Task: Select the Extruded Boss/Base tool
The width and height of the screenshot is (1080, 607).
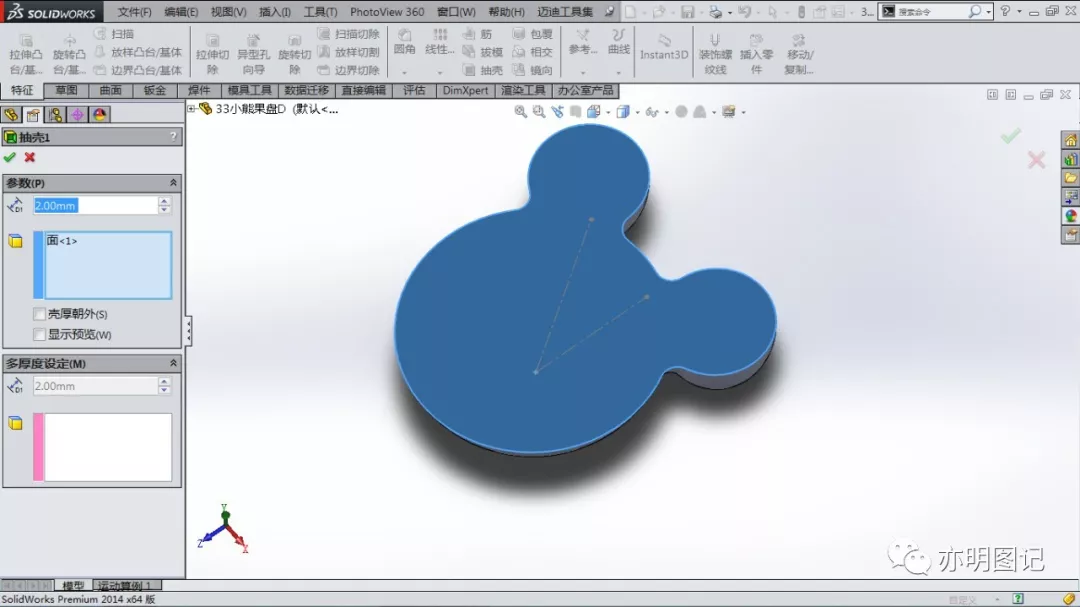Action: [x=25, y=54]
